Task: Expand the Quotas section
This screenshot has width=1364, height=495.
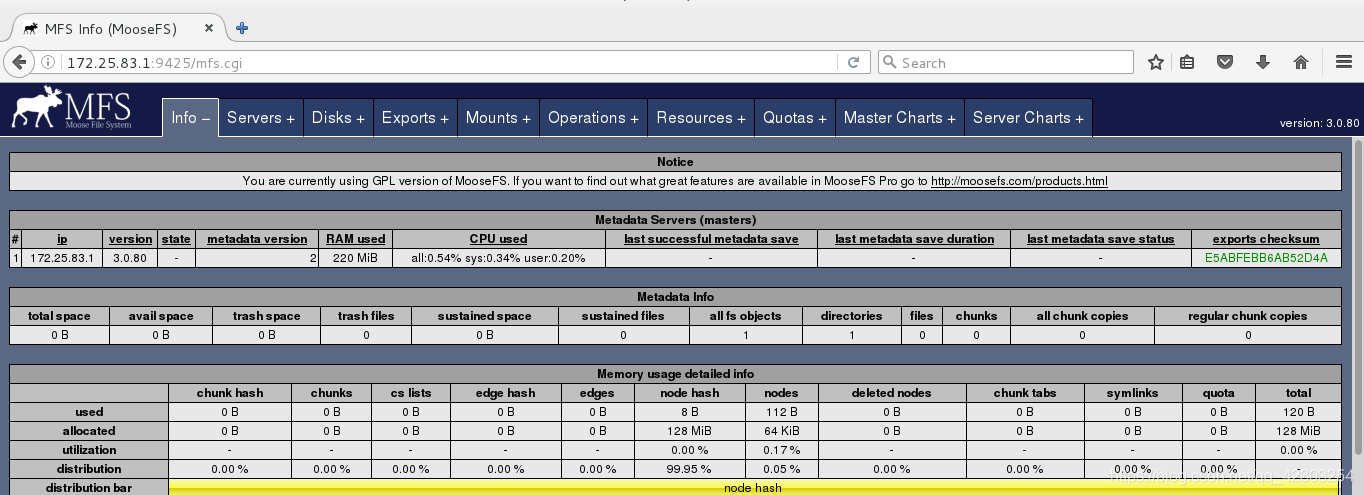Action: coord(795,118)
